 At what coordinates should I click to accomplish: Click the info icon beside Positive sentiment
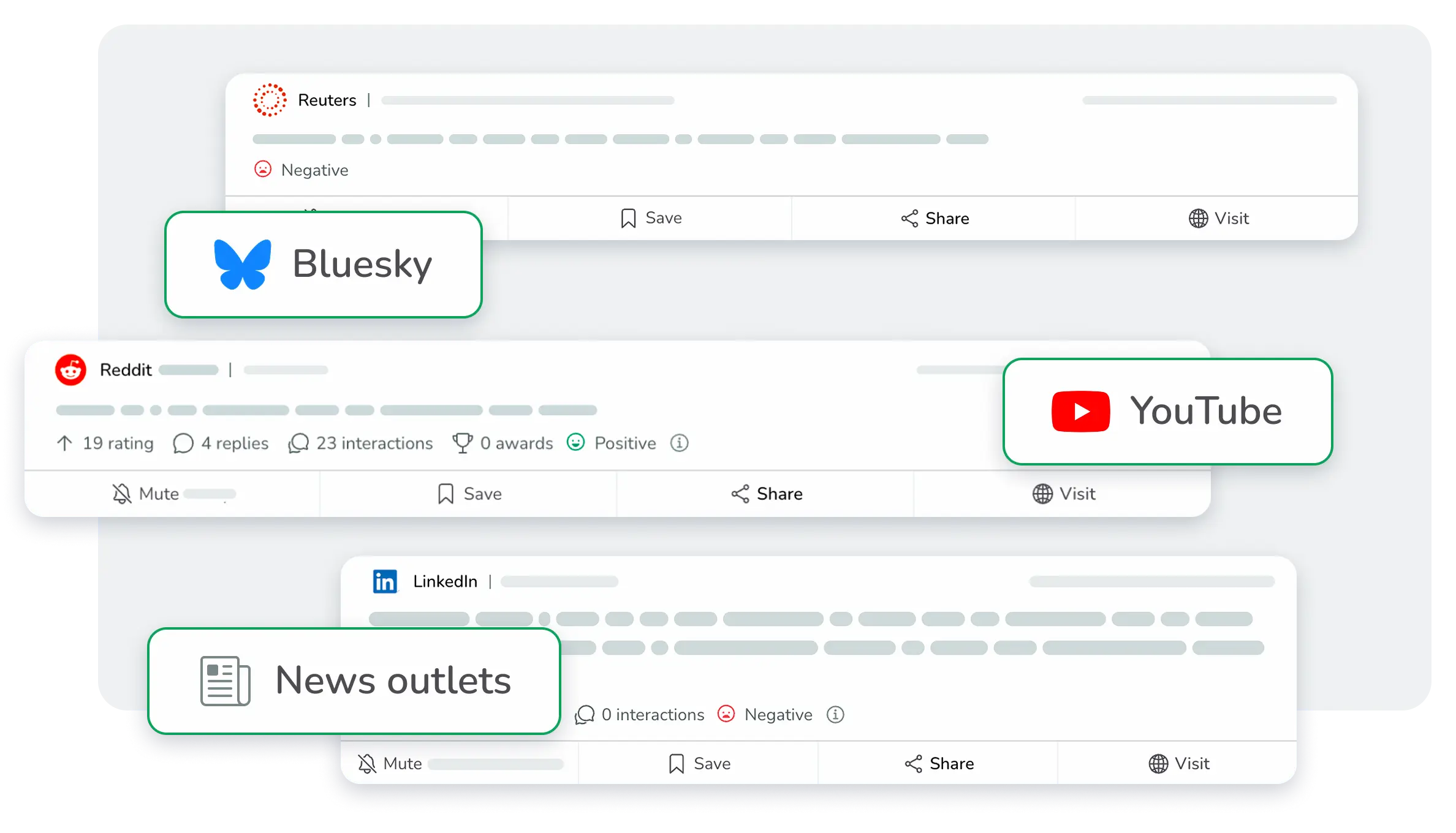[679, 443]
